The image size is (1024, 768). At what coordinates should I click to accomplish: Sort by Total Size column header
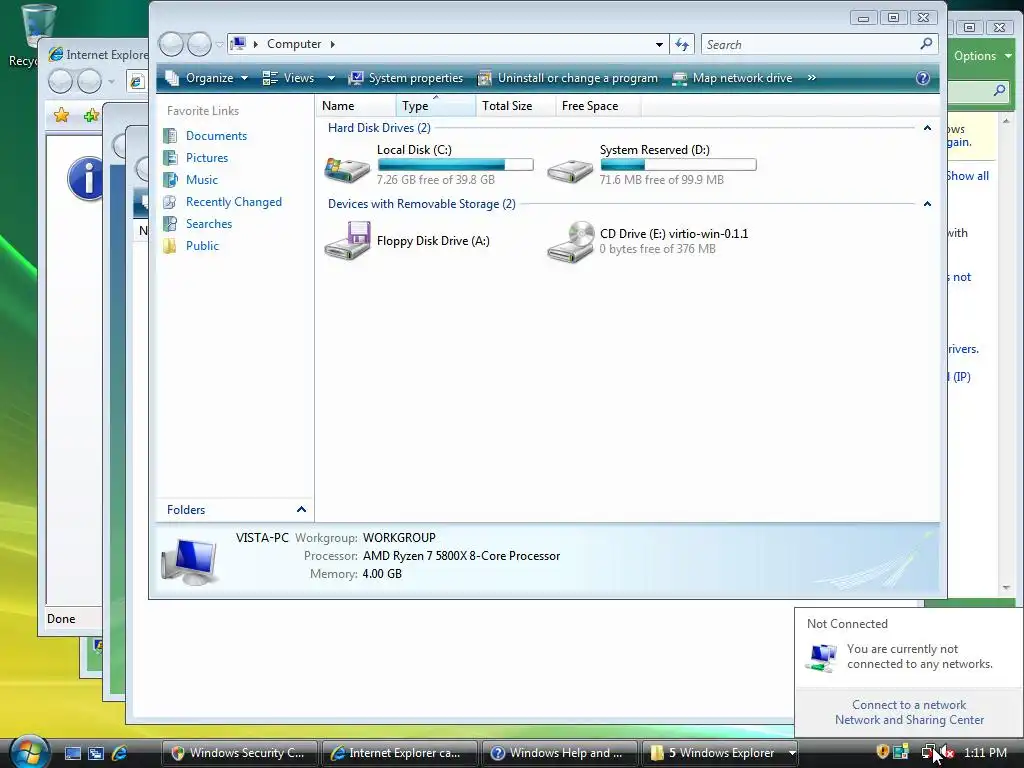515,106
